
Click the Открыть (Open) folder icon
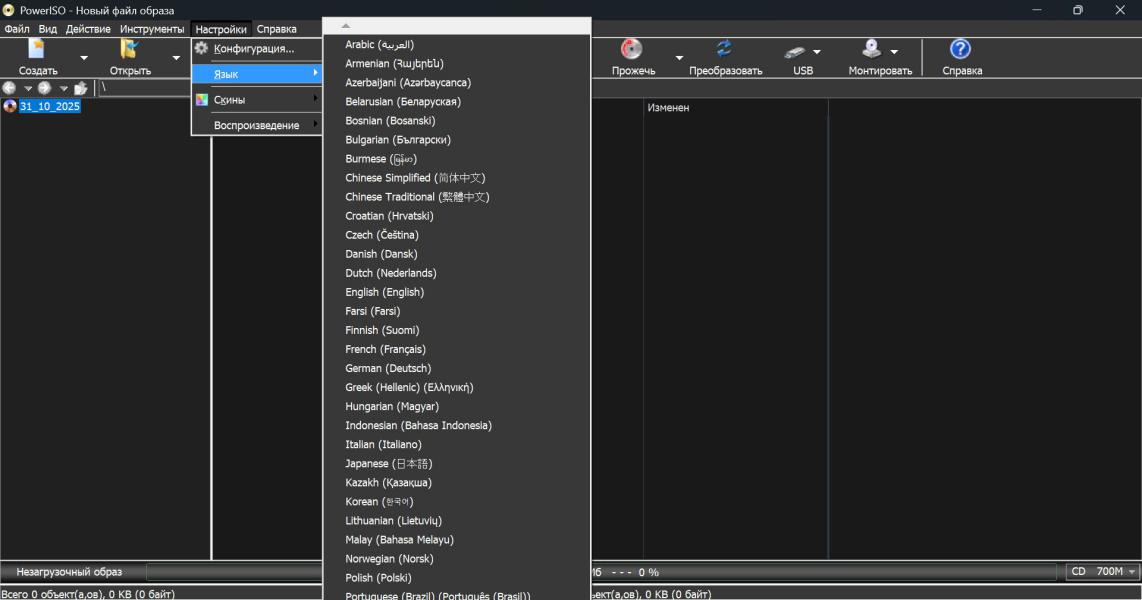point(130,50)
